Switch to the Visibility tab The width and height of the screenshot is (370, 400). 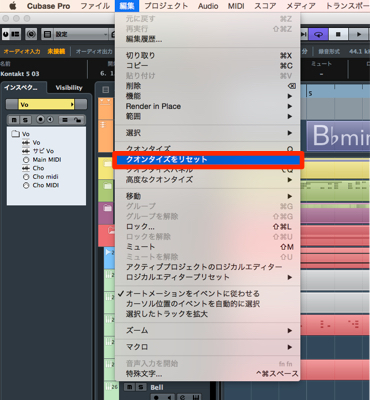click(x=69, y=88)
